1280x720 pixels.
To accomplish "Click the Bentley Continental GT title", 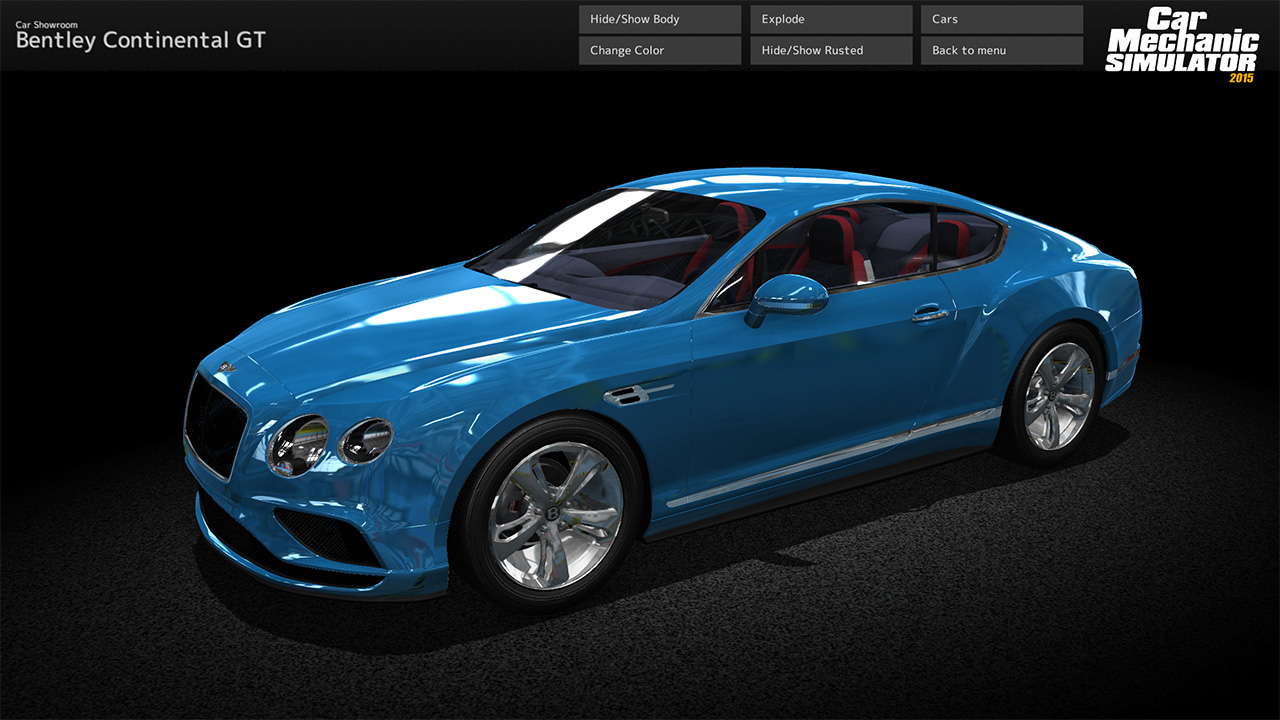I will pos(141,41).
